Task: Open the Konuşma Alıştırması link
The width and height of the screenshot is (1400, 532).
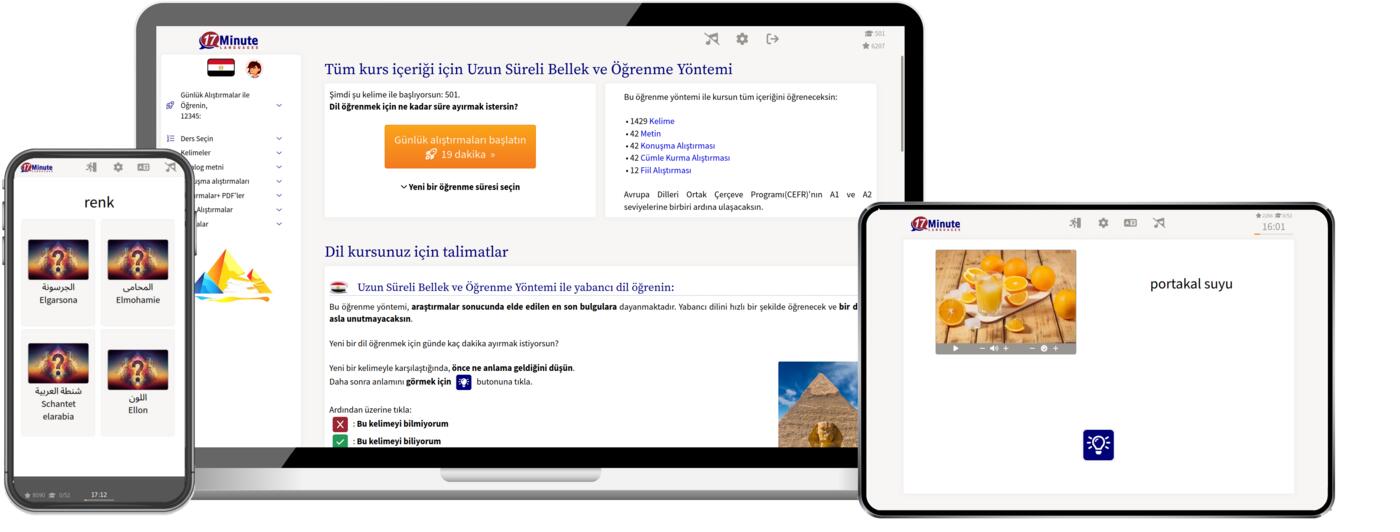Action: click(x=678, y=146)
